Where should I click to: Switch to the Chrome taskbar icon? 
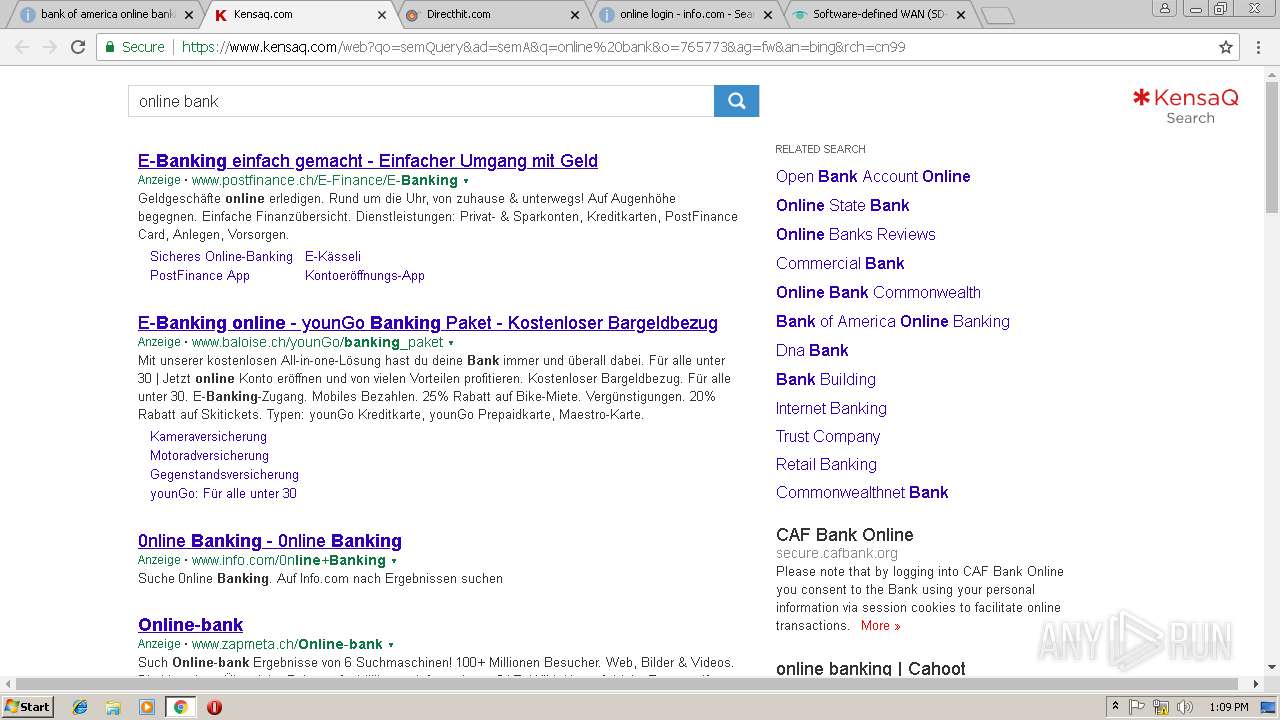click(x=180, y=707)
